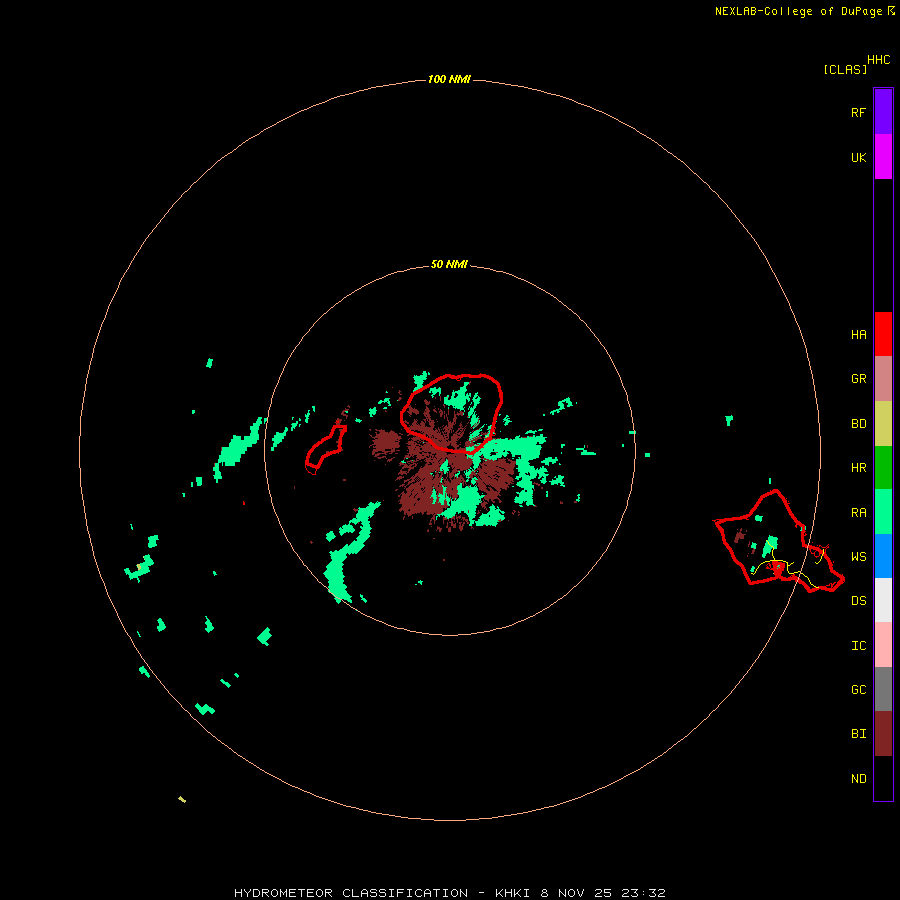Click the HHC product code text
Viewport: 900px width, 900px height.
point(878,60)
